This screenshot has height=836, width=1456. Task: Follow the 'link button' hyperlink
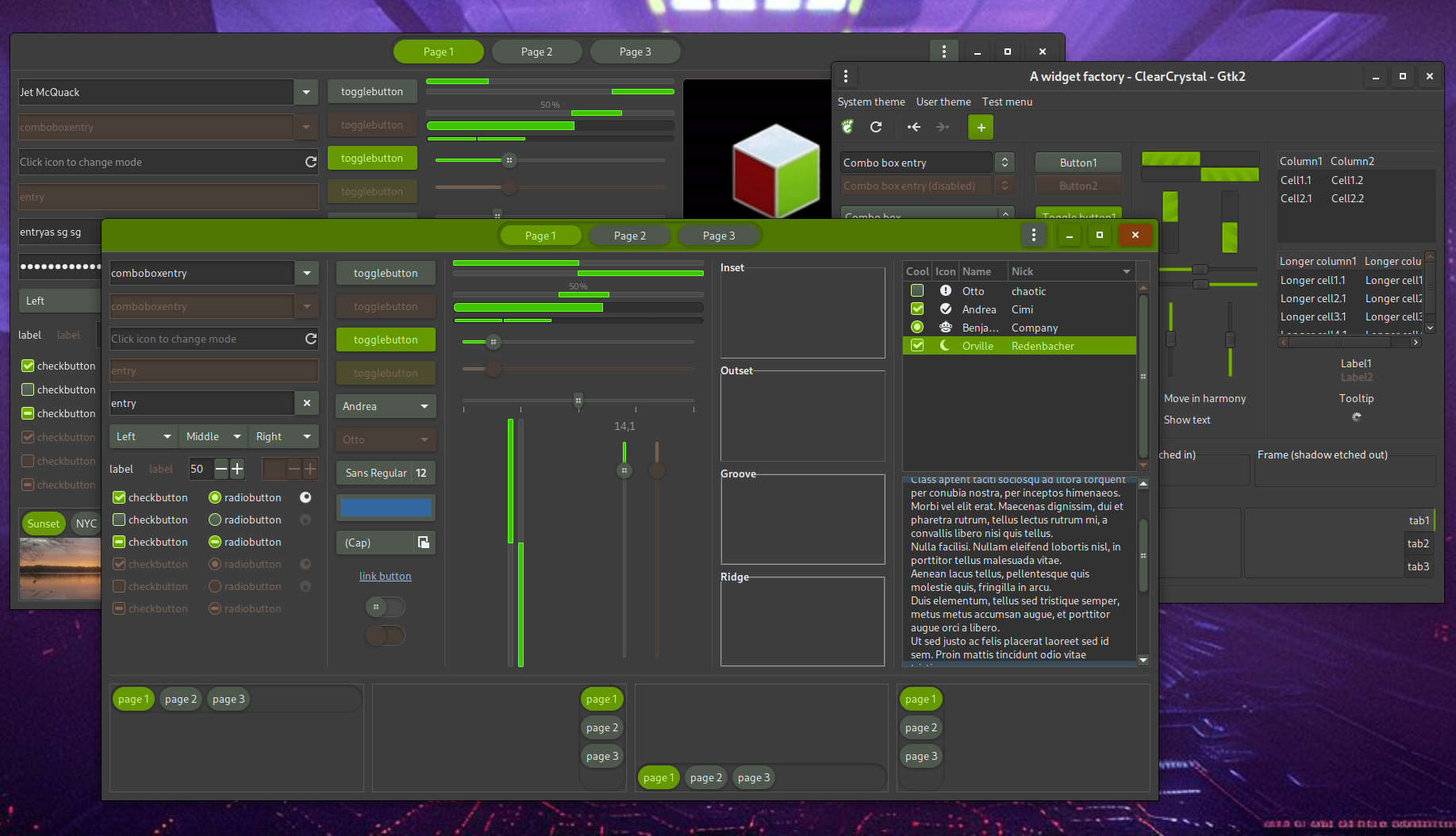(x=385, y=576)
